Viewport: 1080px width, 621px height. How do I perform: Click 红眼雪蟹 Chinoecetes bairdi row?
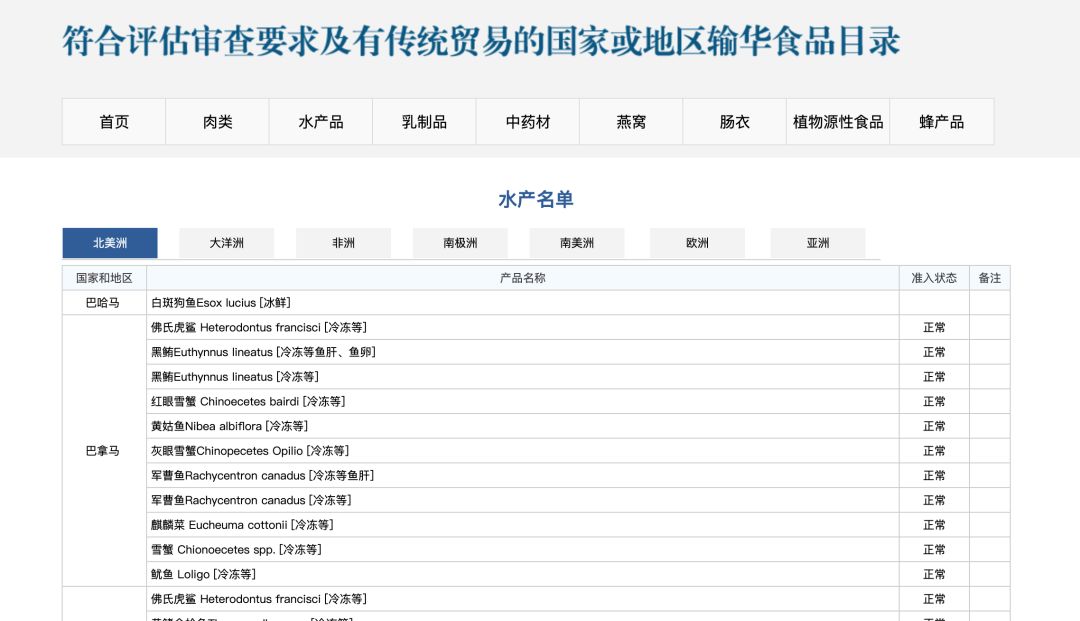click(523, 401)
